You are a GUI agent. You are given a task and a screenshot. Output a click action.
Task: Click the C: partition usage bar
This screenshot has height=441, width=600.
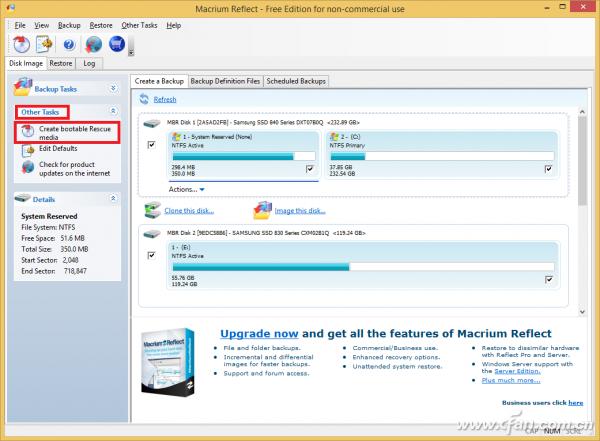pyautogui.click(x=442, y=156)
